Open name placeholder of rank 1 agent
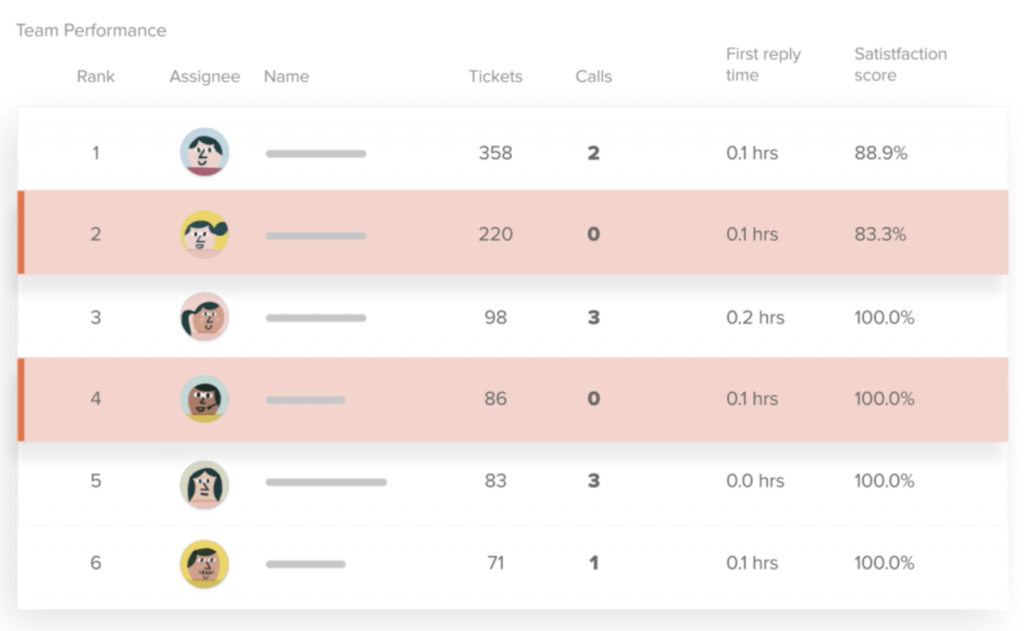 (x=316, y=154)
